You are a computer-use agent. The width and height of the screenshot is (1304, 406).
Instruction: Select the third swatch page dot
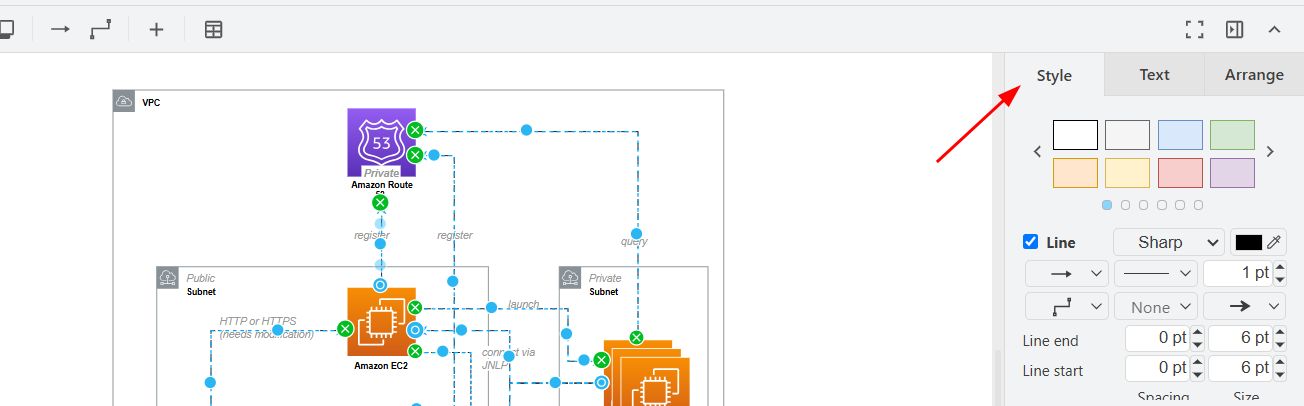[1144, 205]
